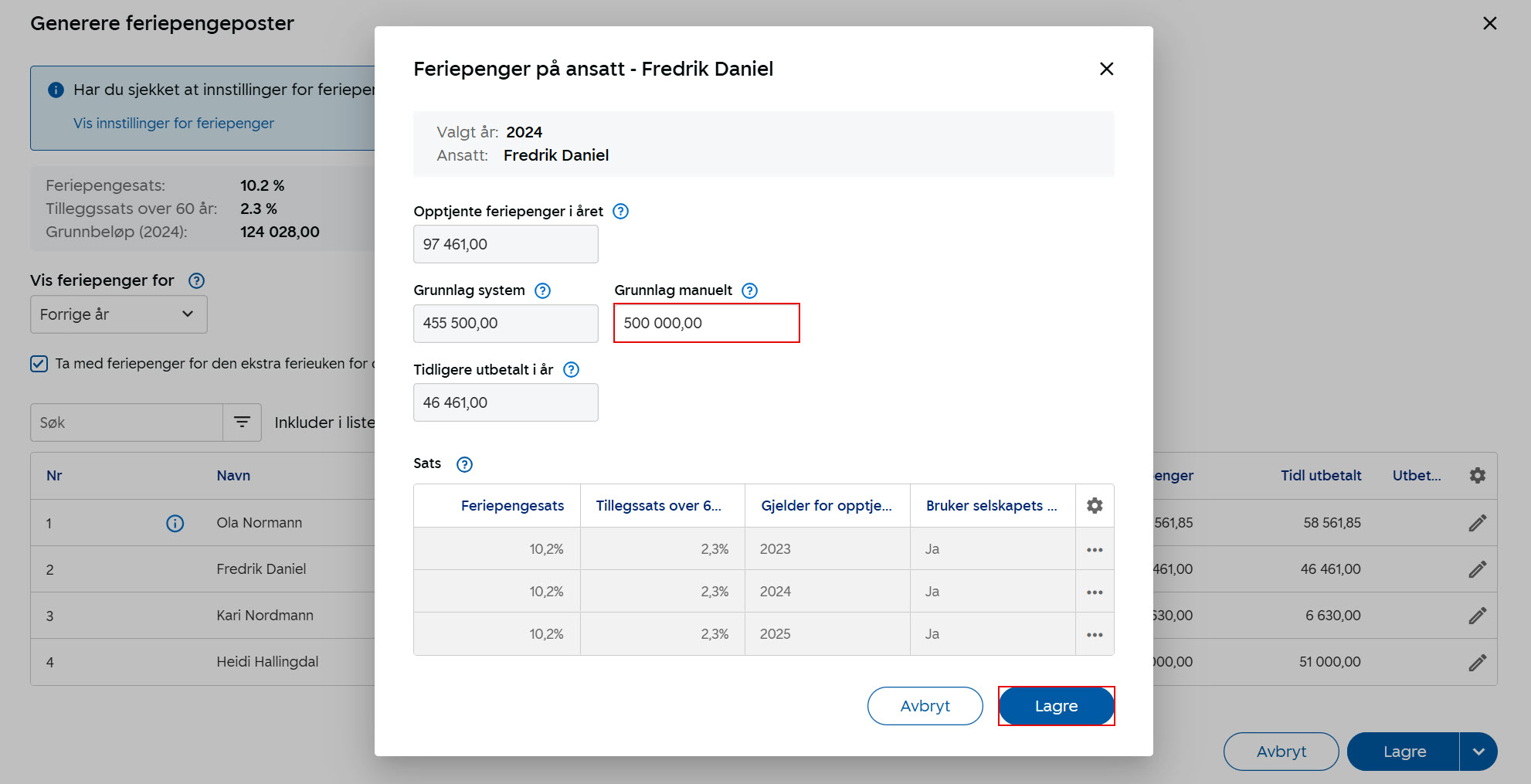The height and width of the screenshot is (784, 1531).
Task: Click help icon next to Grunnlag system
Action: point(542,290)
